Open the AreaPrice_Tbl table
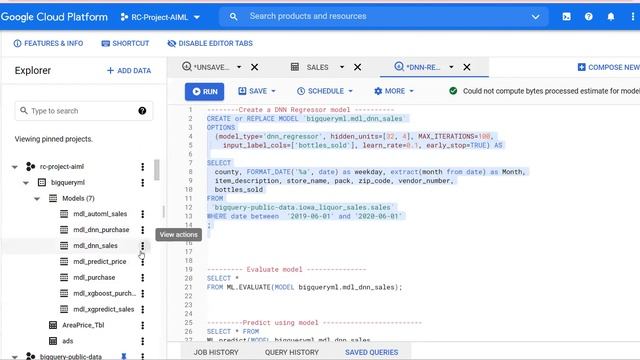Image resolution: width=640 pixels, height=360 pixels. coord(83,325)
